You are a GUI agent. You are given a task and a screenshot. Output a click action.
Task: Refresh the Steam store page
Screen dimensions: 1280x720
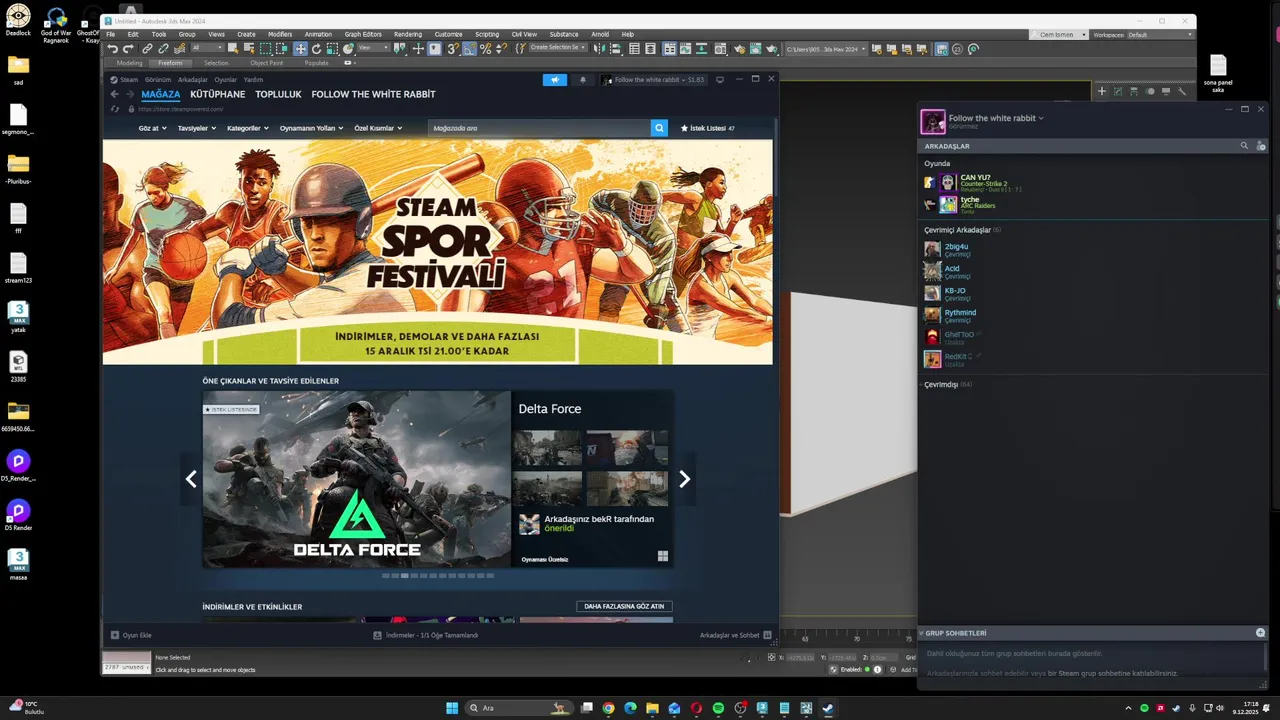click(x=115, y=109)
